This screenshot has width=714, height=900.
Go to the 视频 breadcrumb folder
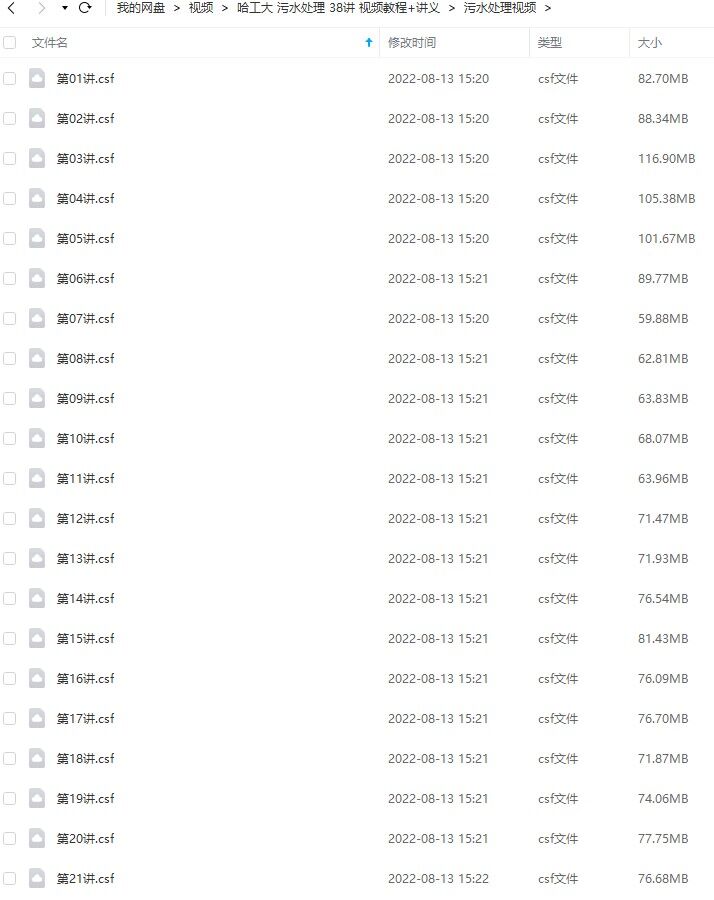(201, 8)
